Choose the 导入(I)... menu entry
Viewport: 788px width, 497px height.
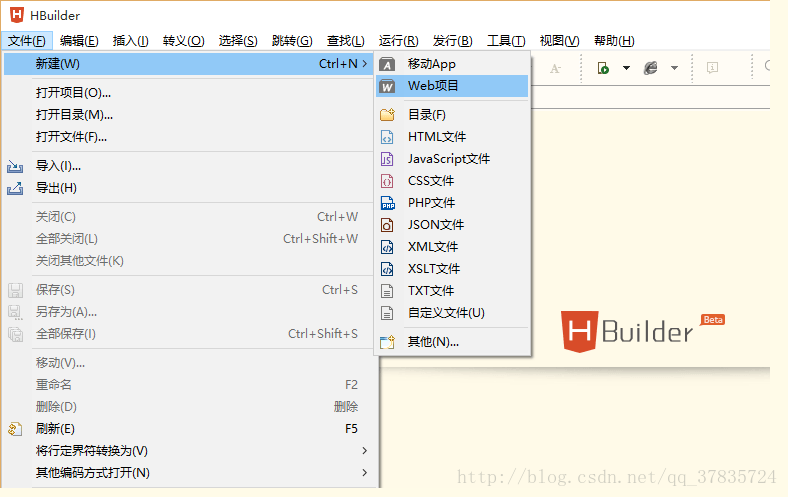[188, 166]
